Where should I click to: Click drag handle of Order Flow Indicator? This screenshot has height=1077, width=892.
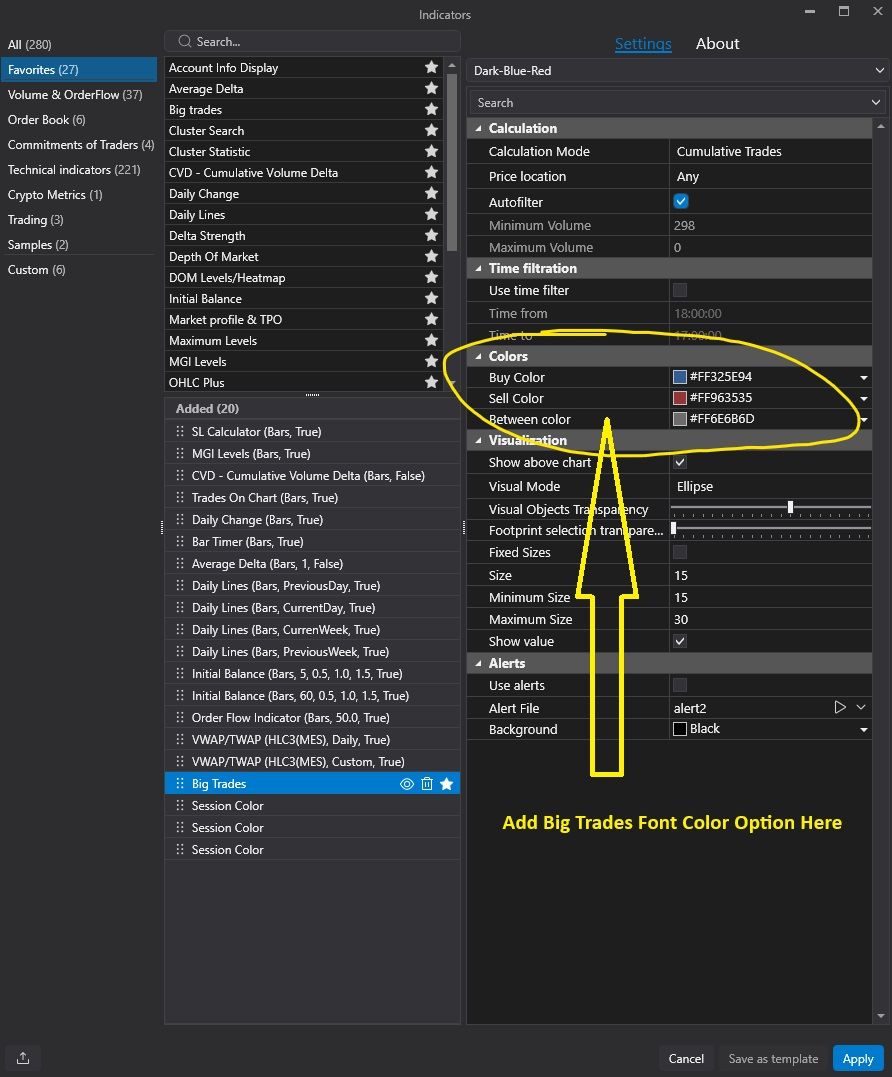pyautogui.click(x=180, y=717)
